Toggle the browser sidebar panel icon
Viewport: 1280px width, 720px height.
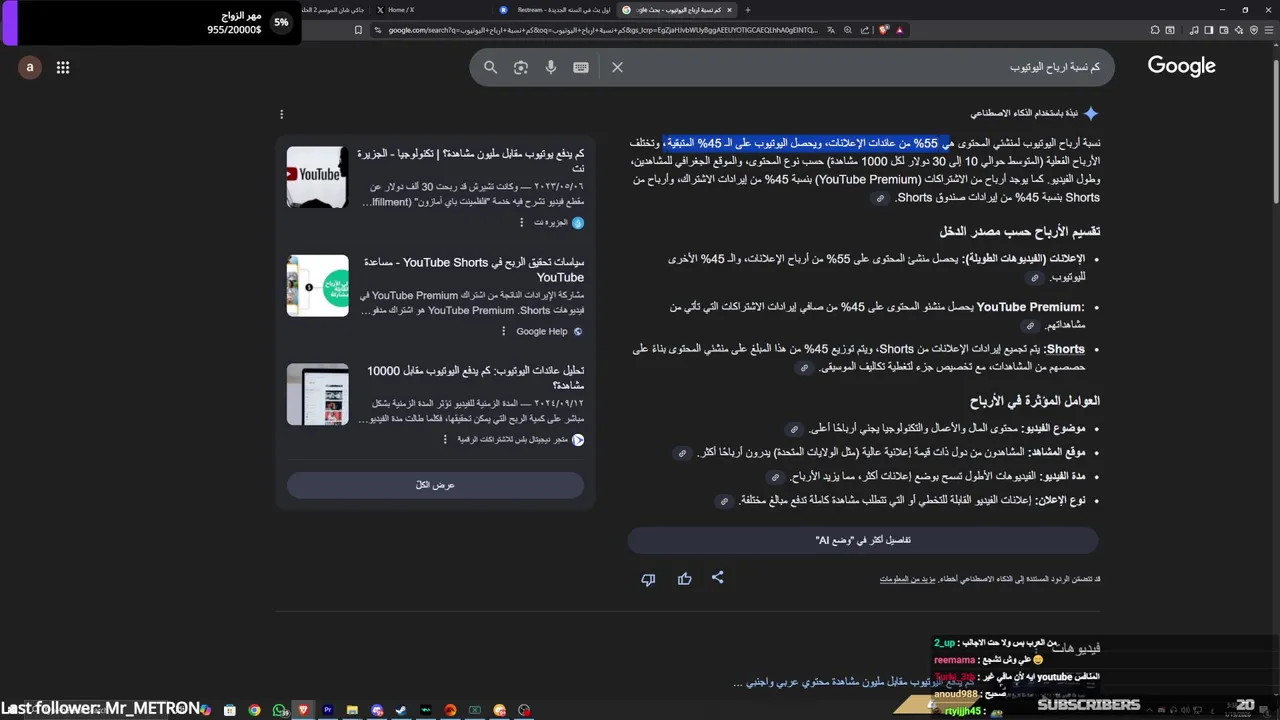pos(1209,30)
